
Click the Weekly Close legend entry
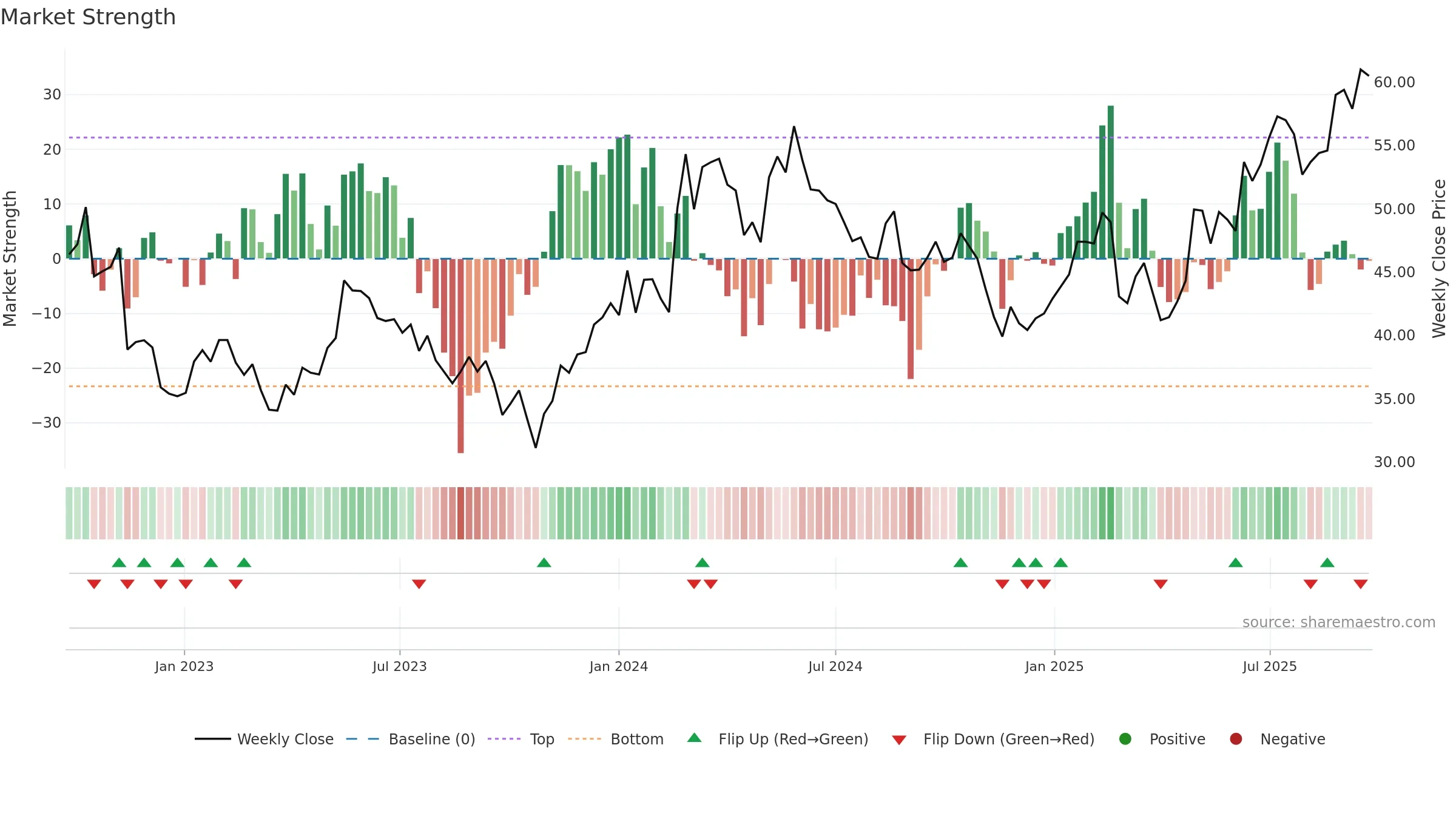click(264, 739)
